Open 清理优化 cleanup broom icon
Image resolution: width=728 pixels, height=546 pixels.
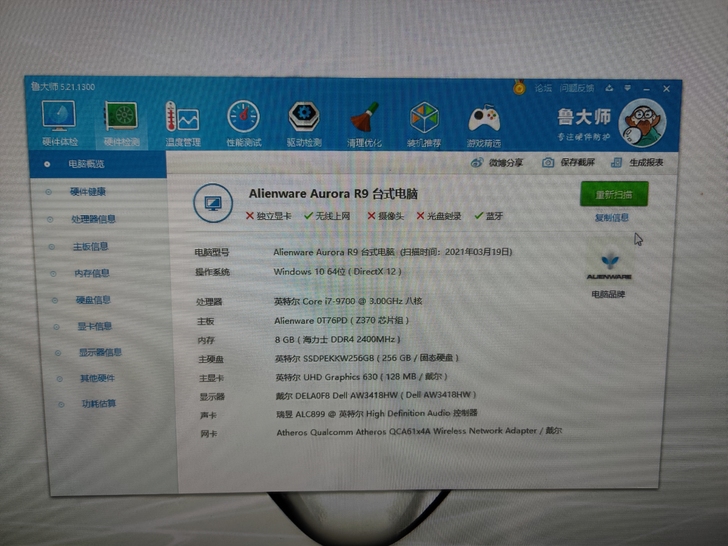click(x=364, y=125)
